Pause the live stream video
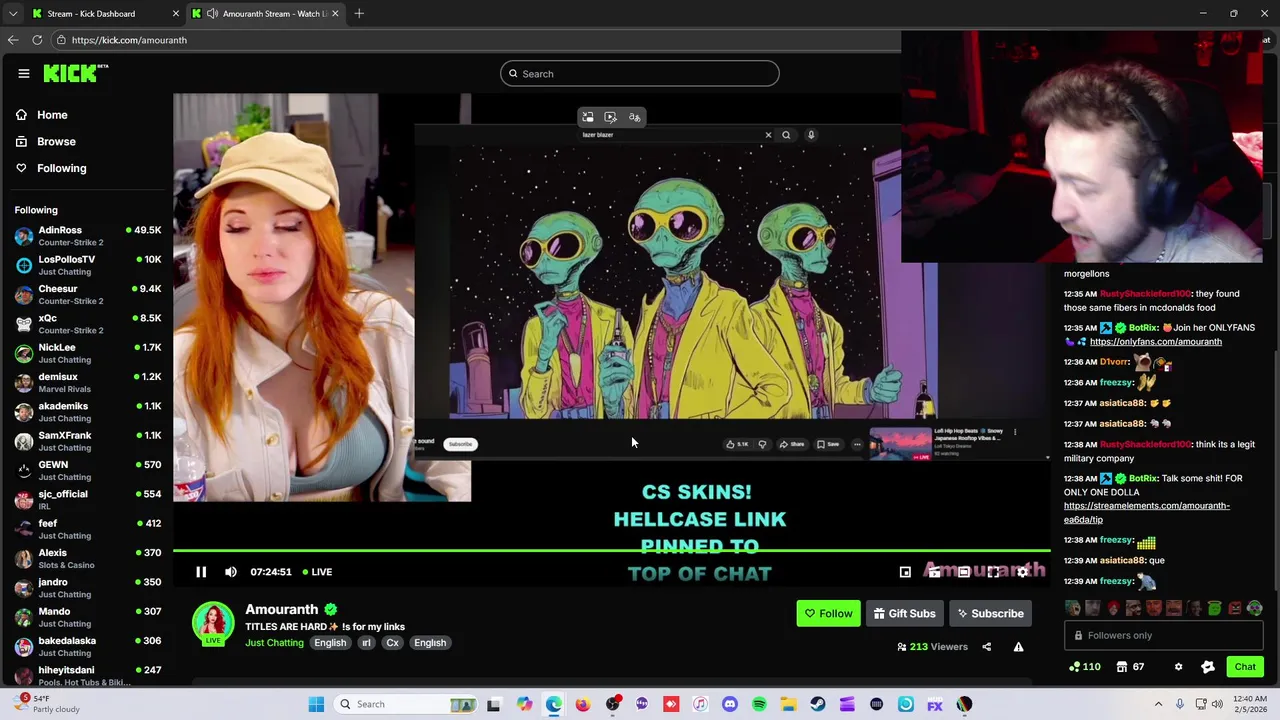 tap(201, 572)
